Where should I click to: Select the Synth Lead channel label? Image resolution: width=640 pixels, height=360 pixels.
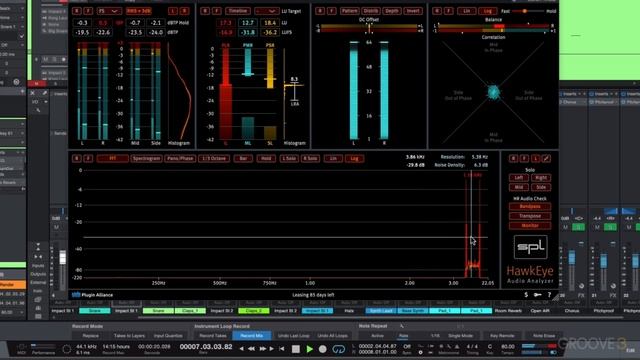pyautogui.click(x=381, y=311)
